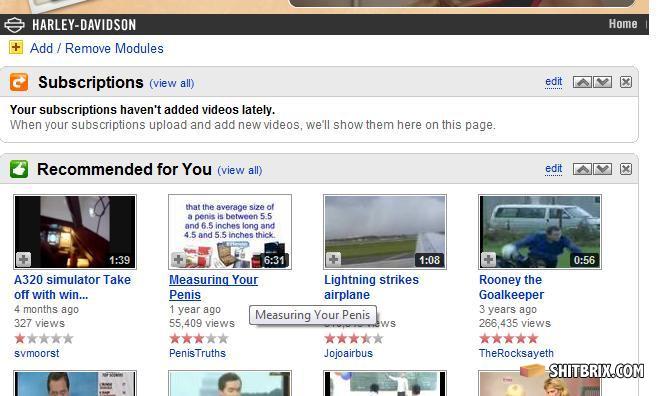Edit the Subscriptions module
The height and width of the screenshot is (396, 659).
[x=554, y=82]
